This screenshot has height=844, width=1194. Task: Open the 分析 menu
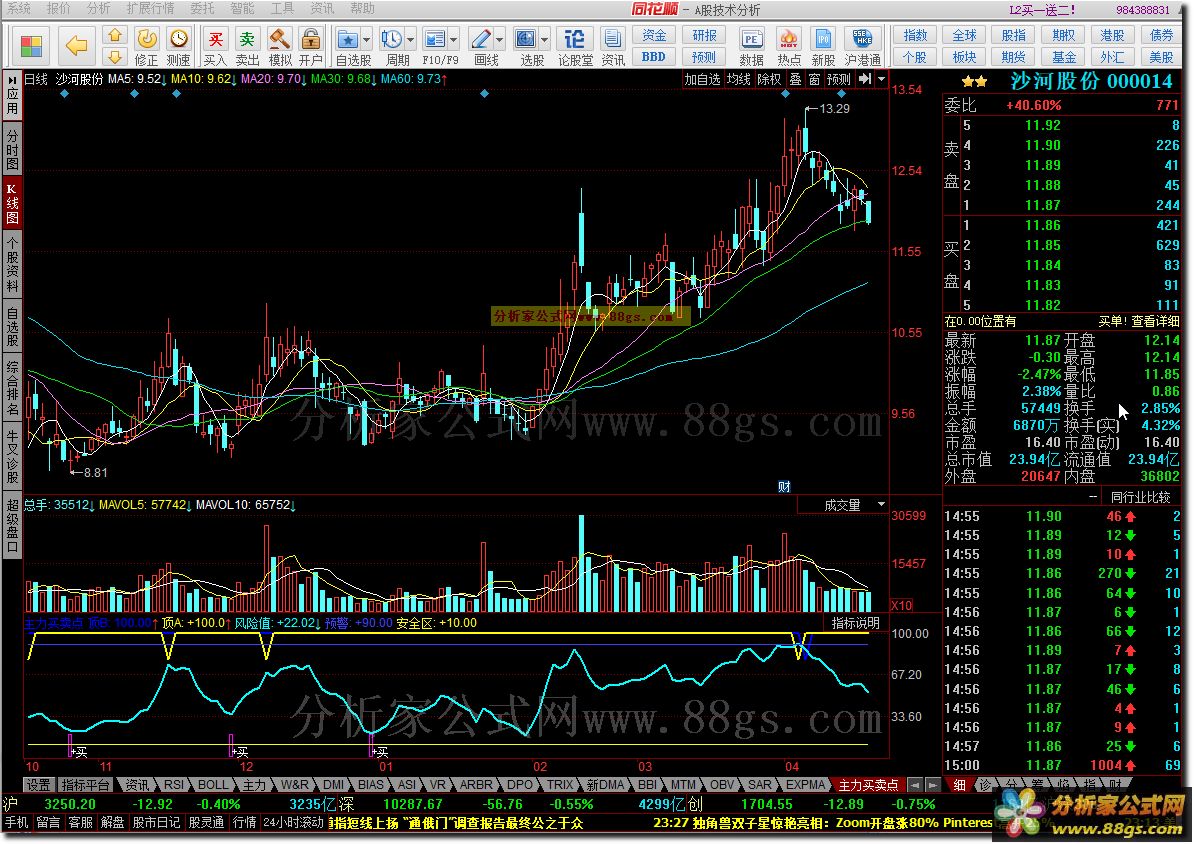coord(98,9)
